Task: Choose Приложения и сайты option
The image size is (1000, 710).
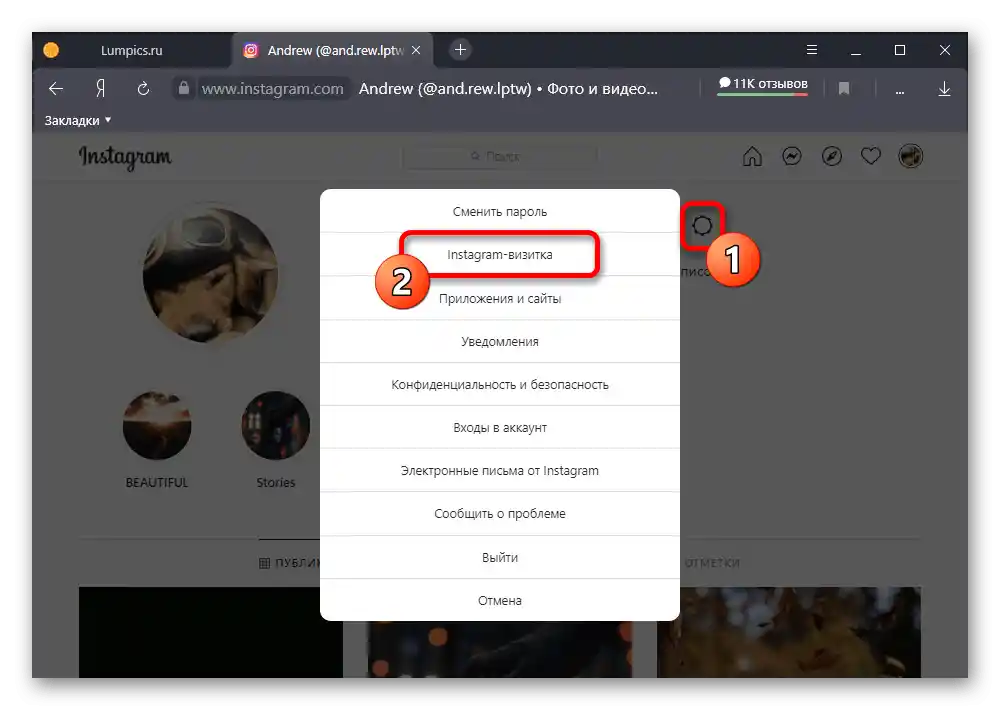Action: point(500,299)
